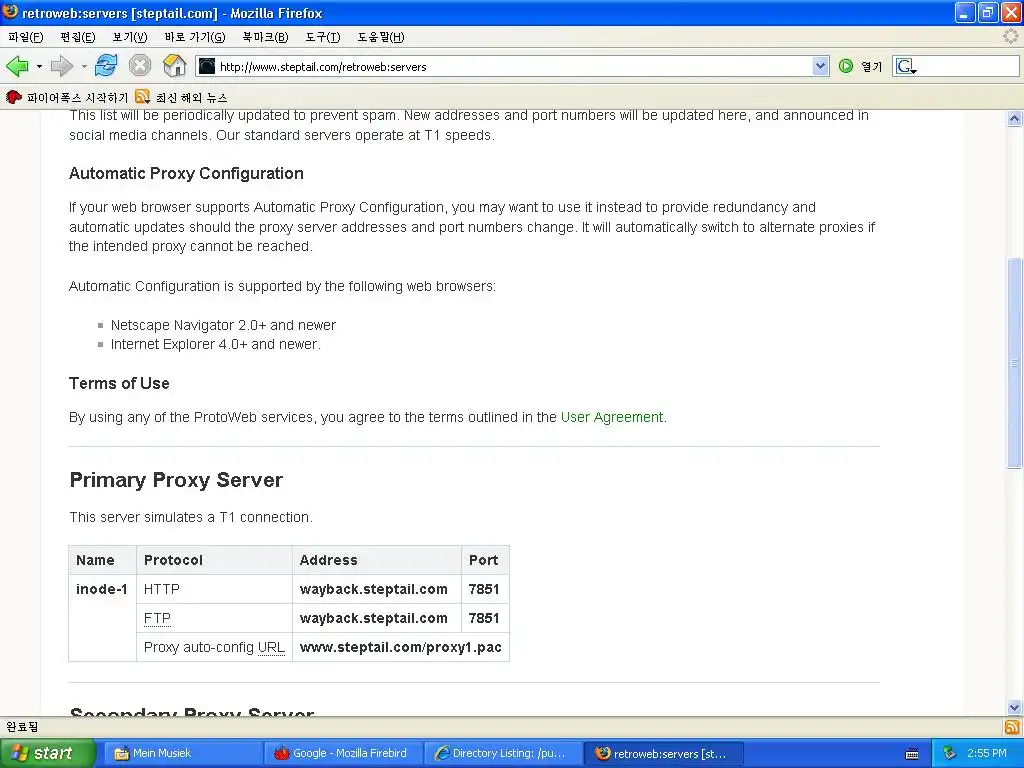Click the HTTP protocol cell
Image resolution: width=1024 pixels, height=768 pixels.
tap(214, 589)
